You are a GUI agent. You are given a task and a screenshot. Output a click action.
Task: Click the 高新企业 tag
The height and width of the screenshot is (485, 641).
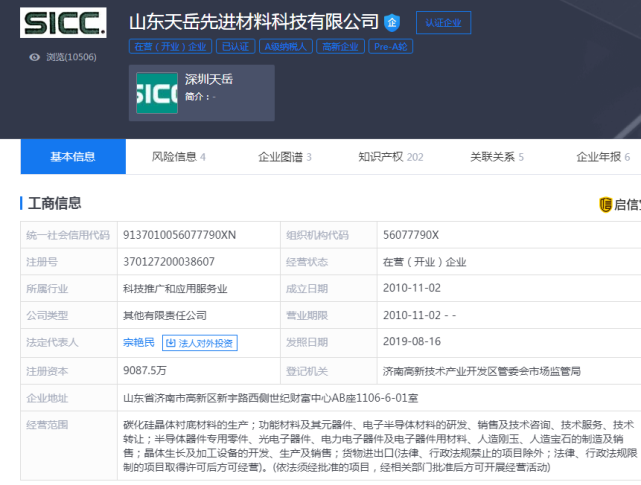(x=340, y=47)
